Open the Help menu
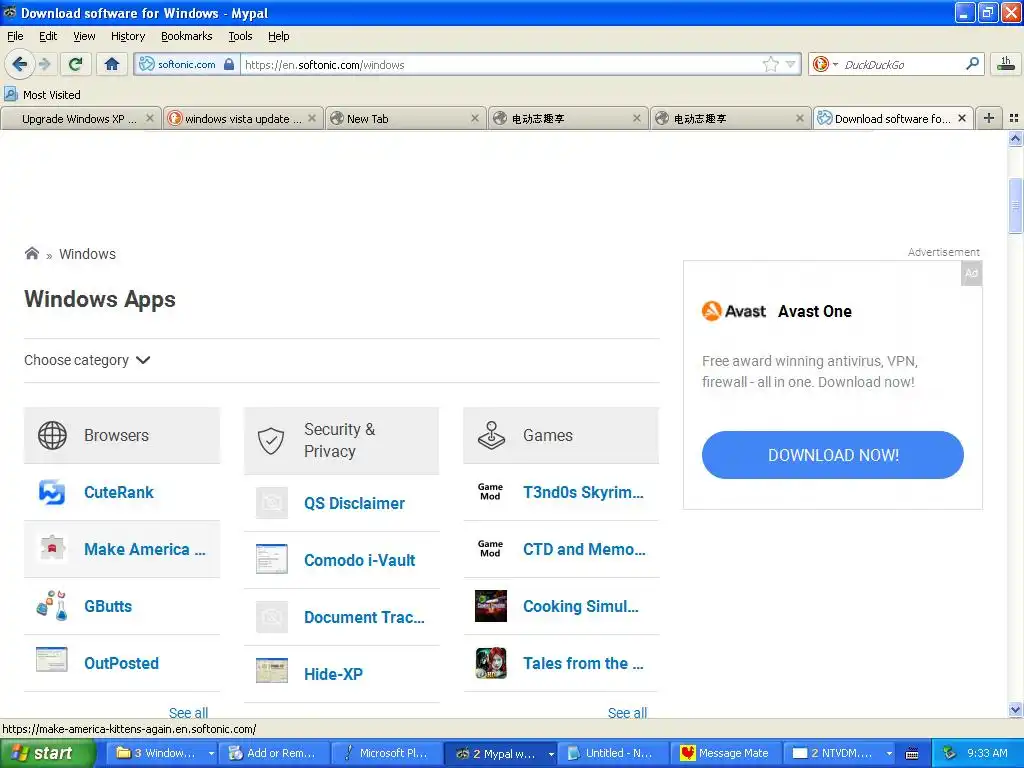 (278, 36)
